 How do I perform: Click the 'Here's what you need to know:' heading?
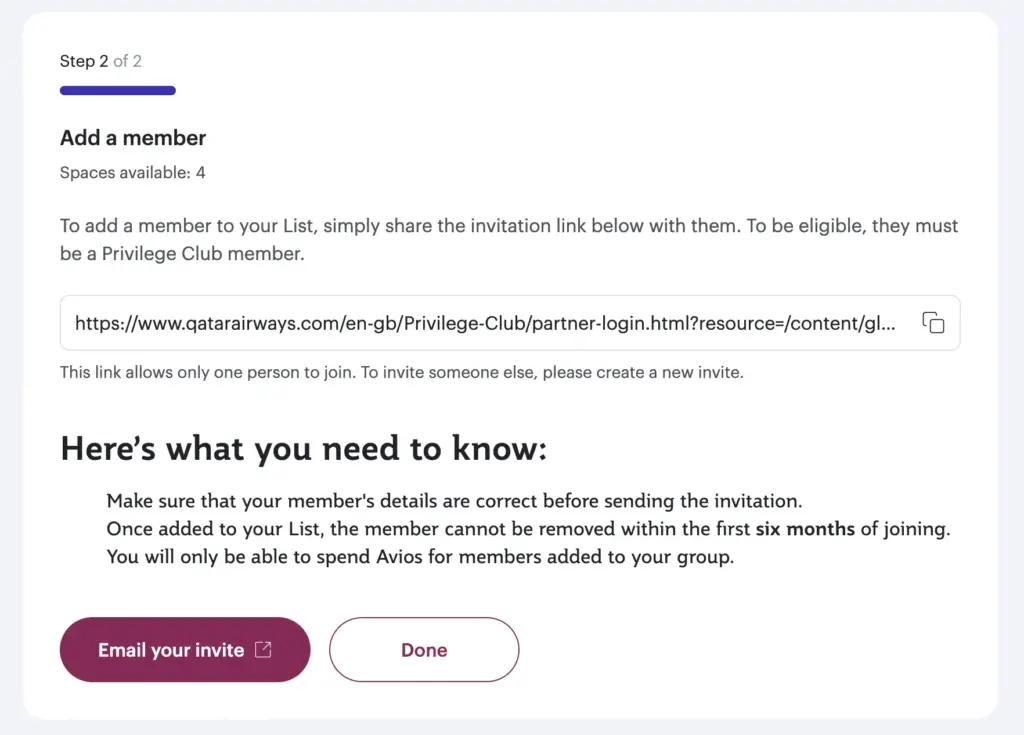(304, 449)
